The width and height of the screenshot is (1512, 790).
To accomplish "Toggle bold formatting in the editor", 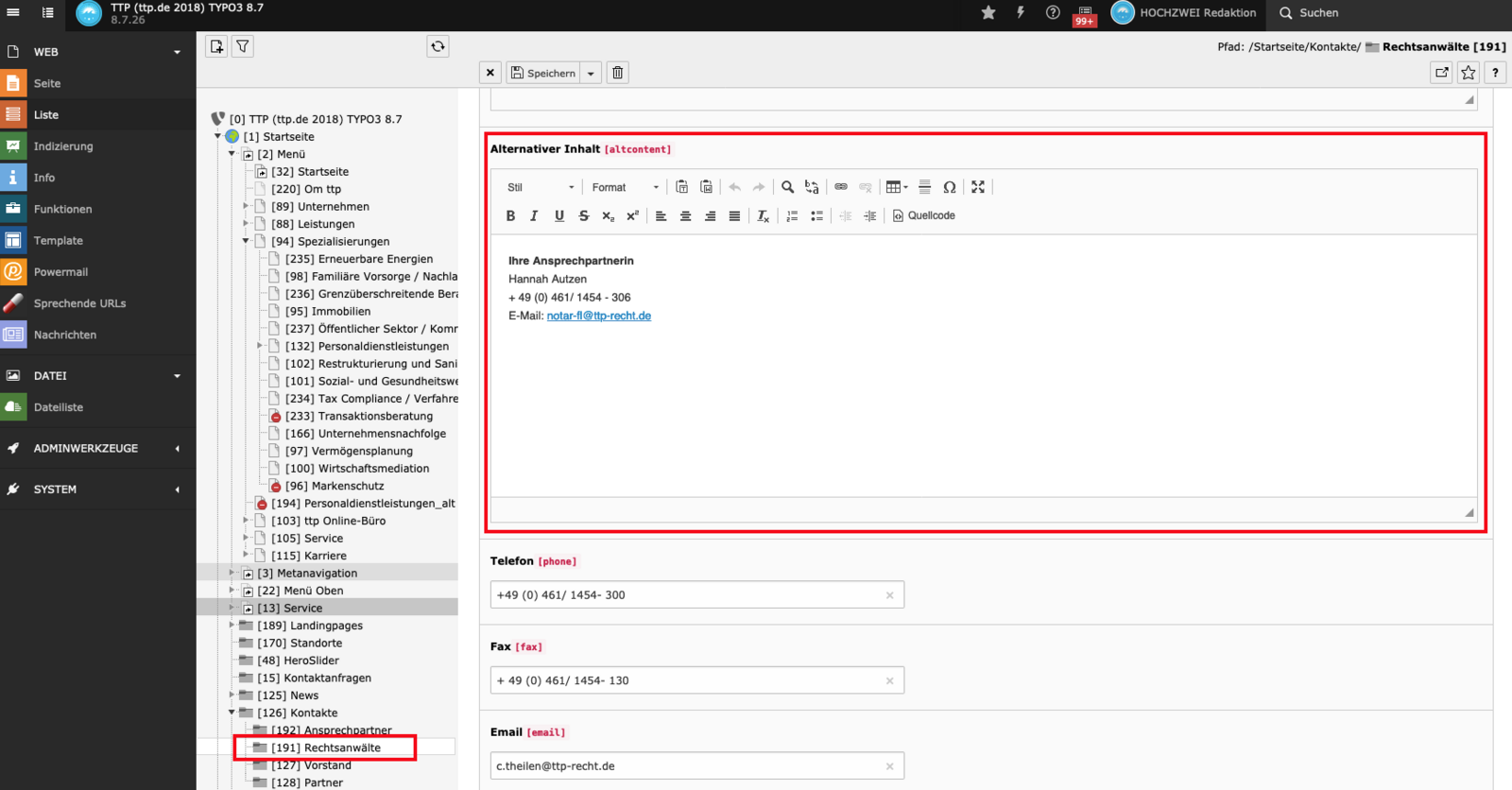I will click(x=510, y=216).
